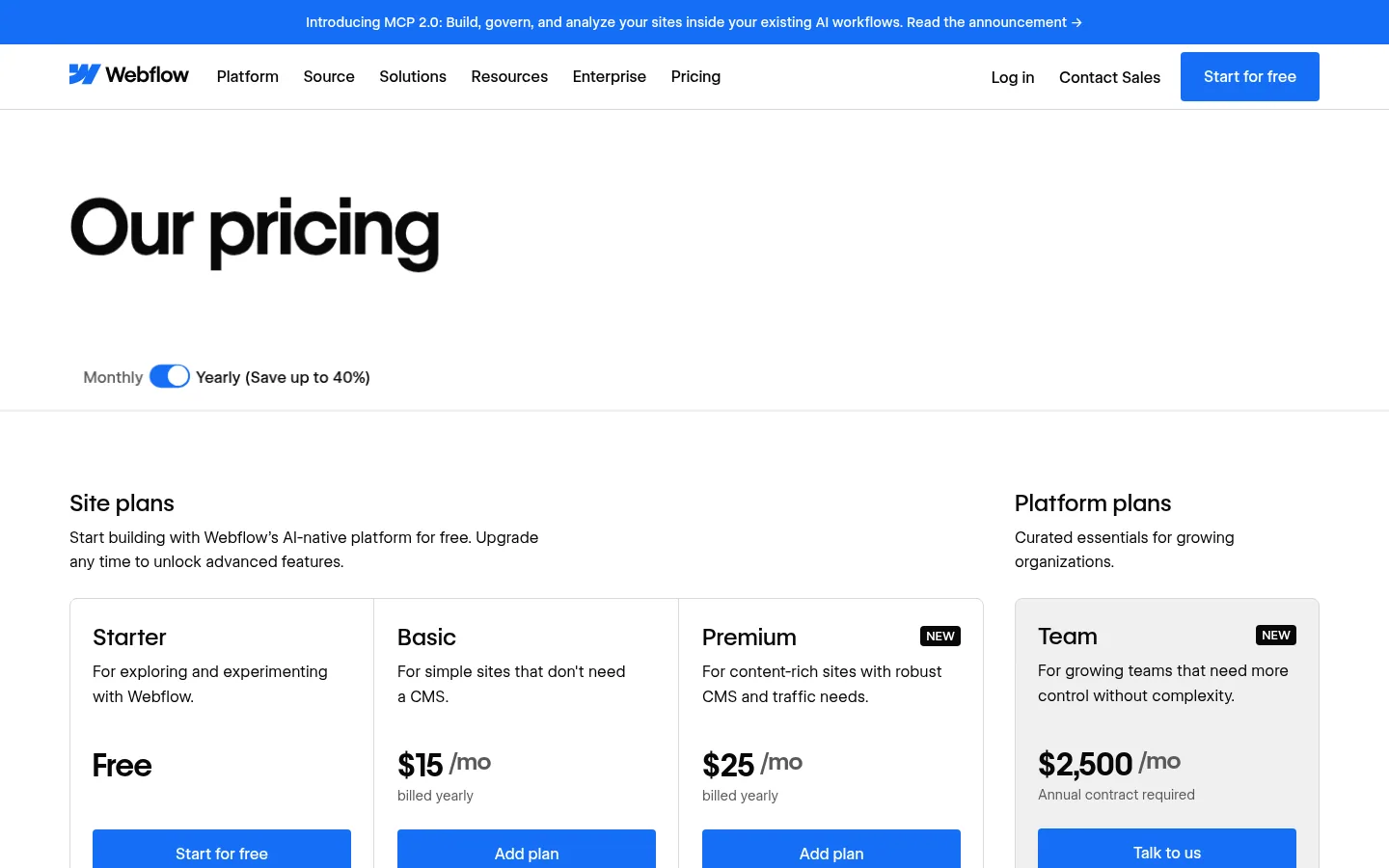Viewport: 1389px width, 868px height.
Task: Click the NEW badge on Premium plan
Action: 940,636
